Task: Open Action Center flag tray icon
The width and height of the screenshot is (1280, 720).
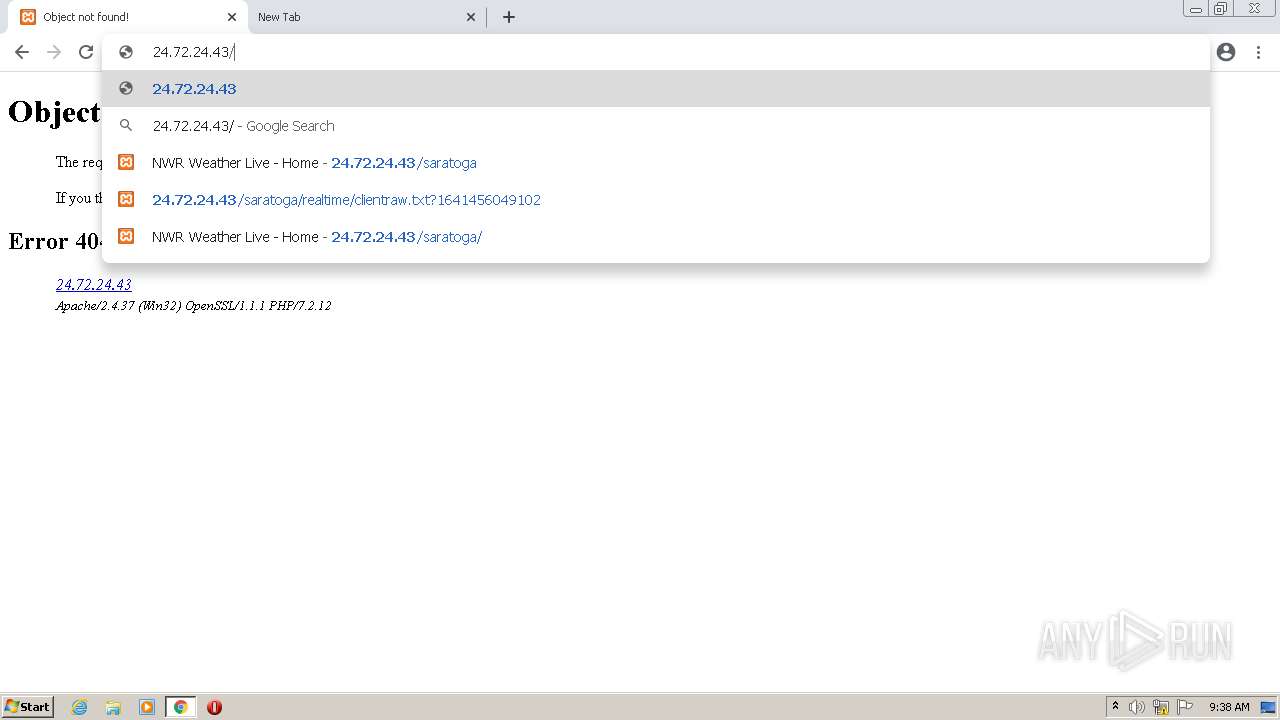Action: 1185,707
